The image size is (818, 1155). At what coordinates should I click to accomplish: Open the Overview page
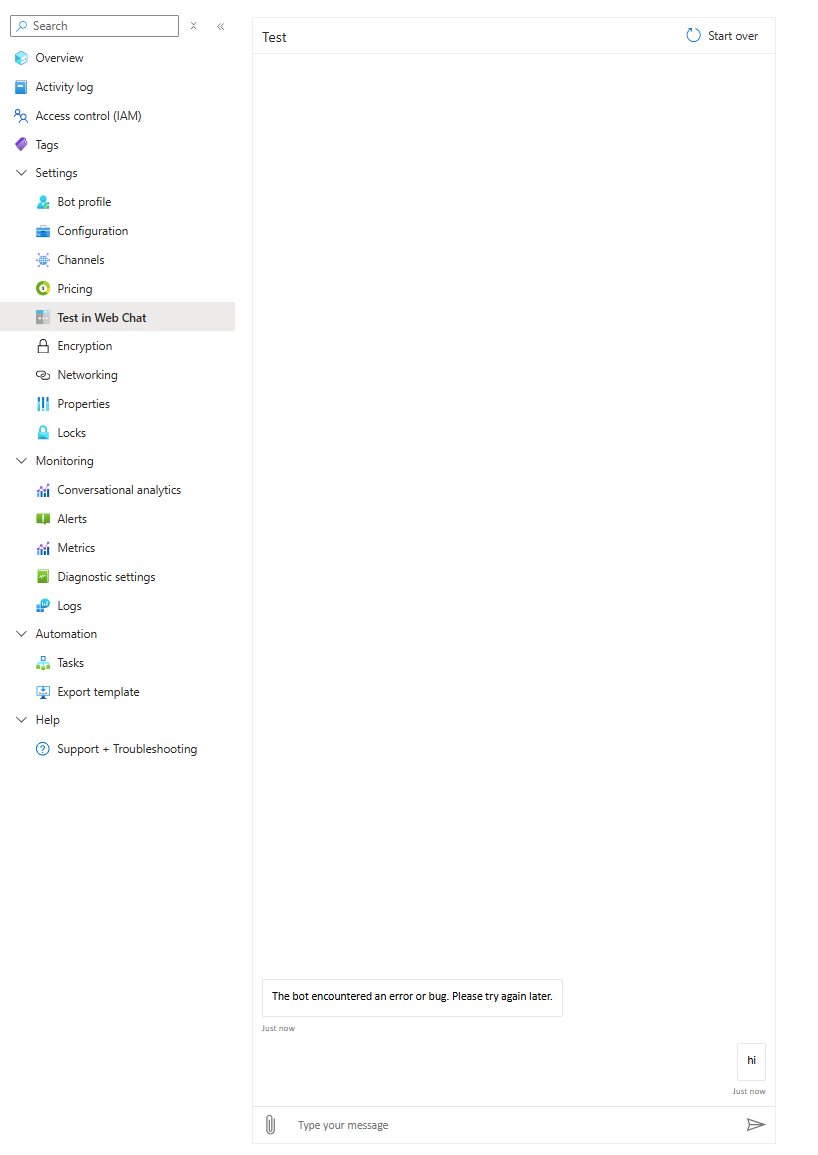(x=61, y=57)
